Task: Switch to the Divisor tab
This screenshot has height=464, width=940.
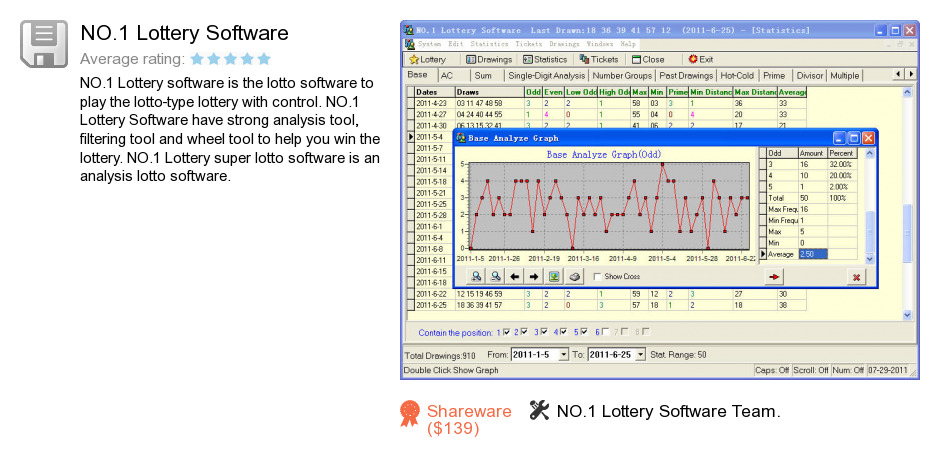Action: (809, 76)
